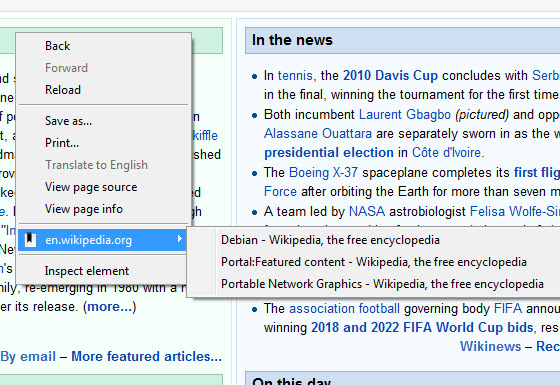560x385 pixels.
Task: Select Save as... menu entry
Action: pyautogui.click(x=103, y=121)
